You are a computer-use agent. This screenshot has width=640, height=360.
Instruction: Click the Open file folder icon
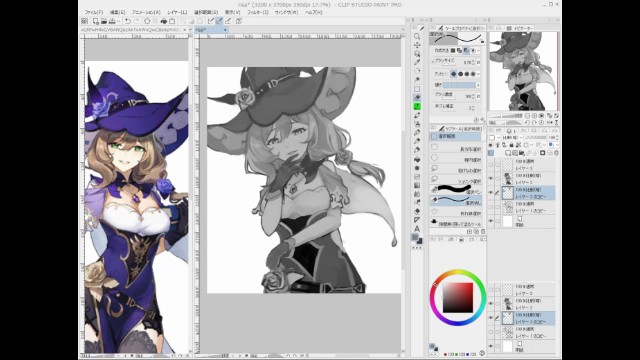tap(104, 21)
